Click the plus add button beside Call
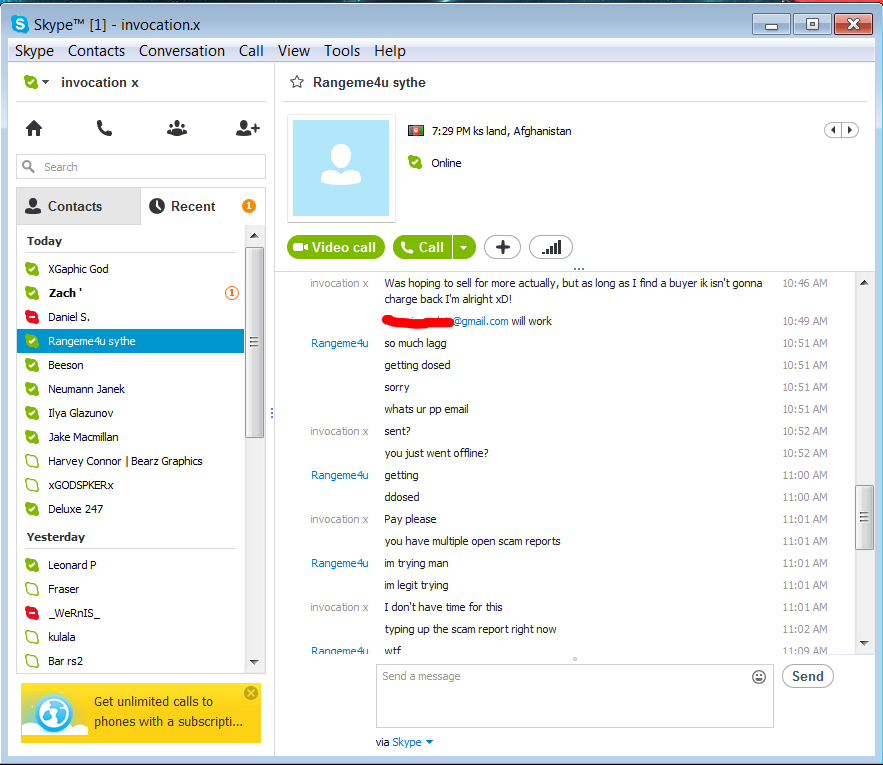Viewport: 883px width, 765px height. [502, 247]
